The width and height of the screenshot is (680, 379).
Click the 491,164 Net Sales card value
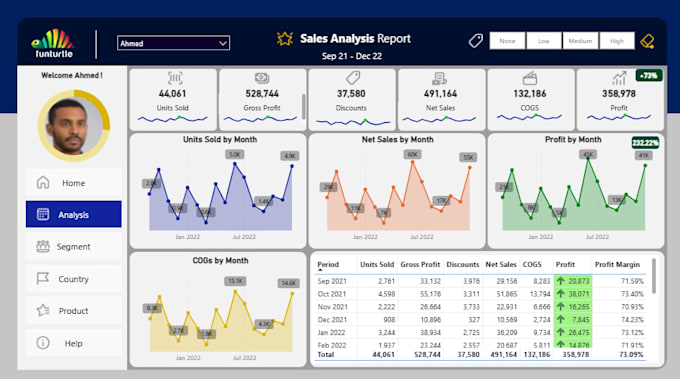pyautogui.click(x=440, y=94)
